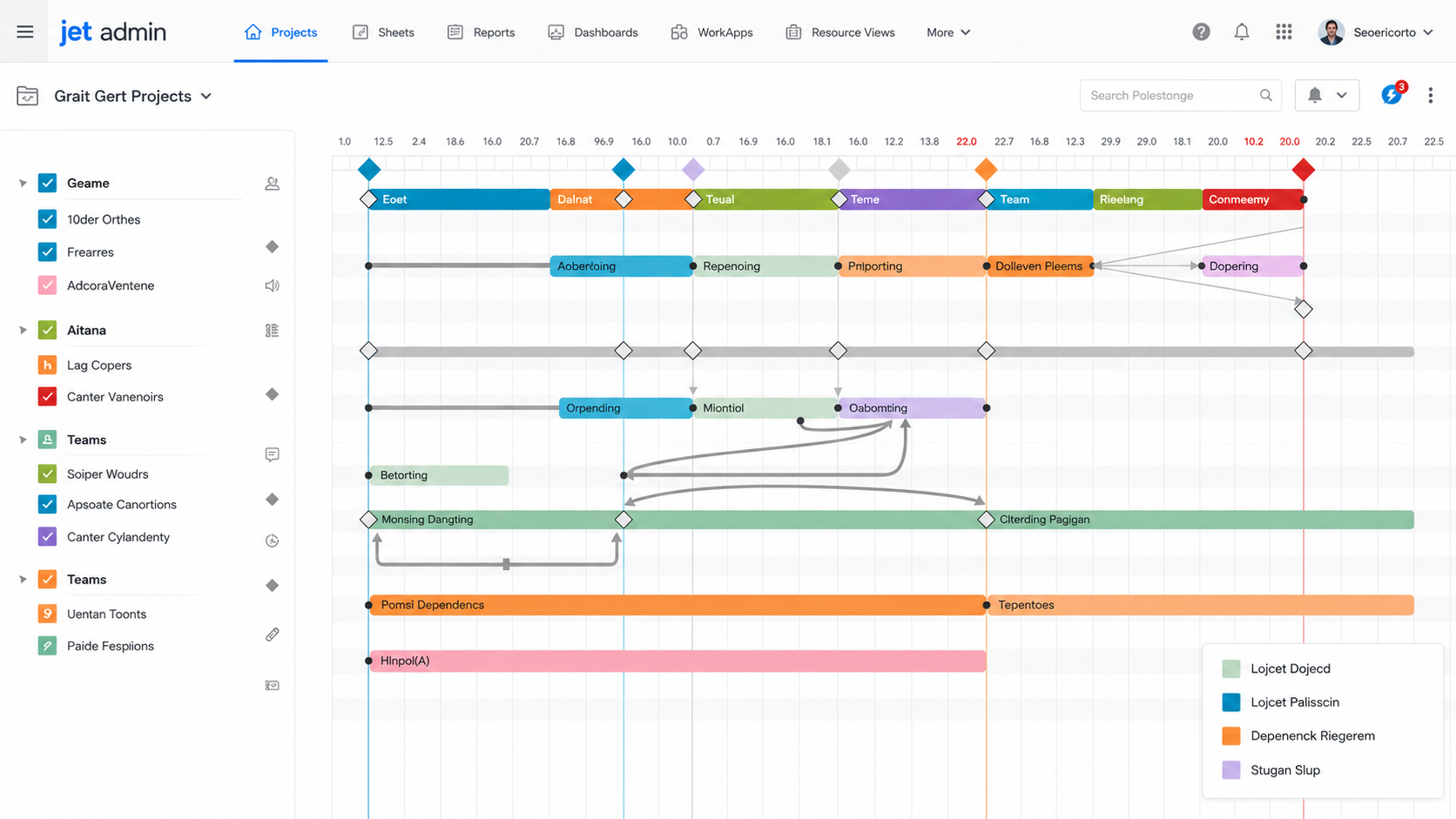Image resolution: width=1456 pixels, height=819 pixels.
Task: Uncheck the Frearres checkbox
Action: [x=48, y=252]
